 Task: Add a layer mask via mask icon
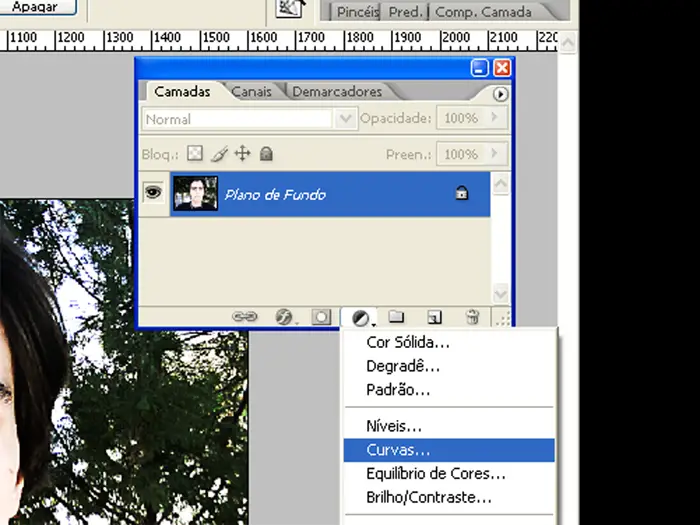coord(321,317)
